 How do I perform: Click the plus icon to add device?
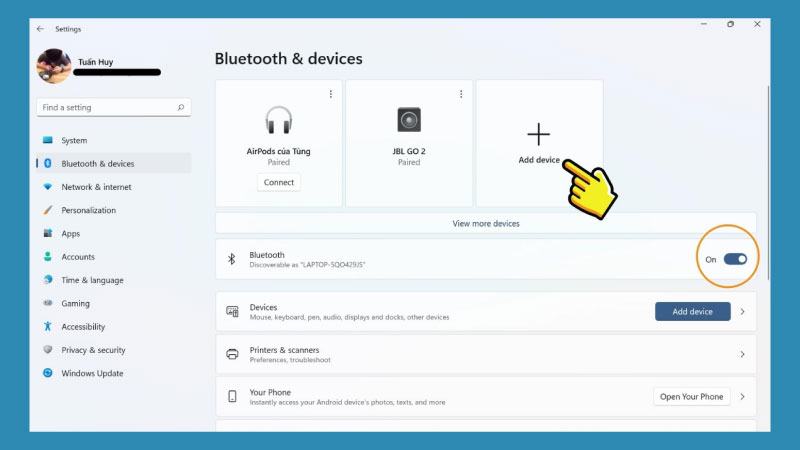click(x=538, y=134)
